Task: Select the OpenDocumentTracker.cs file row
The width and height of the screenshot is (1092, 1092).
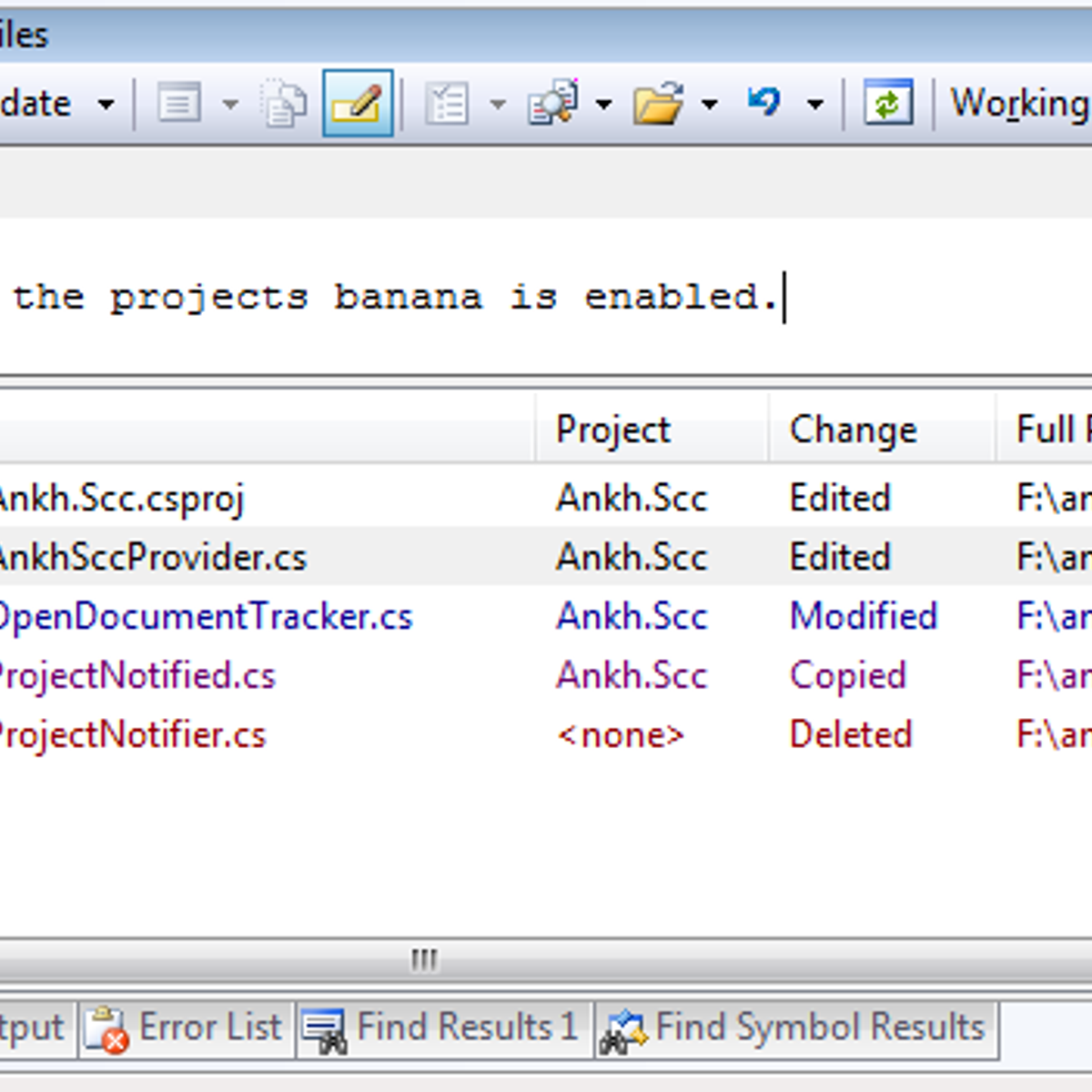Action: pos(206,617)
